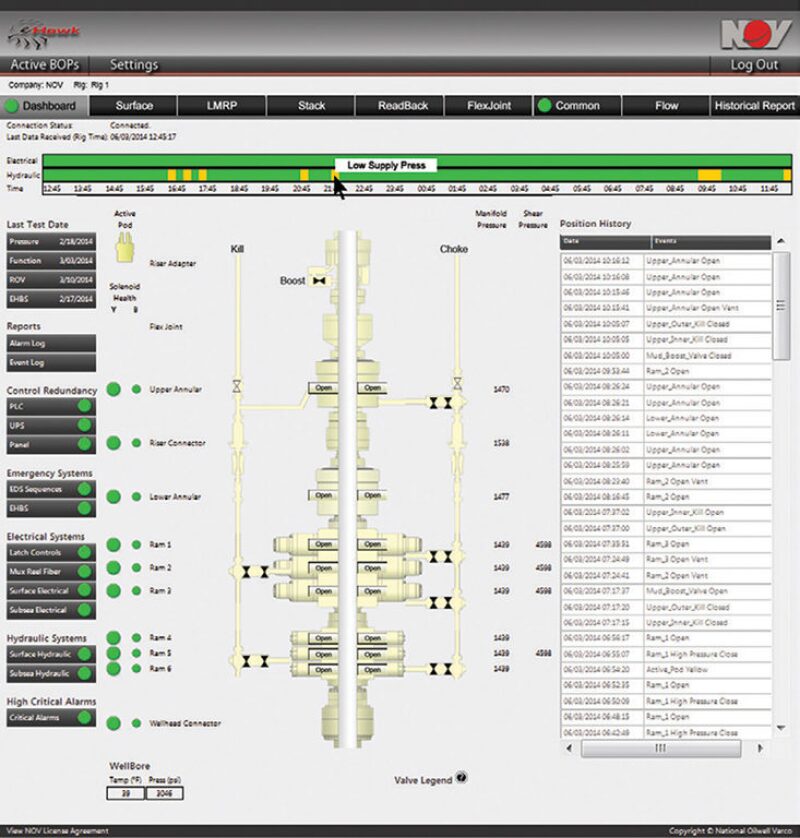The width and height of the screenshot is (800, 838).
Task: Switch to the LMRP tab
Action: (x=221, y=105)
